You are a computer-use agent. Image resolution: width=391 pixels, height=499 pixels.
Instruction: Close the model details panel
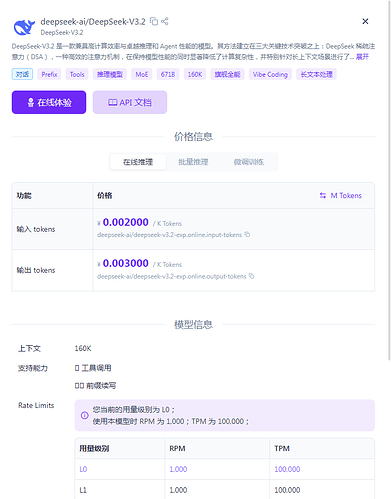[x=365, y=21]
